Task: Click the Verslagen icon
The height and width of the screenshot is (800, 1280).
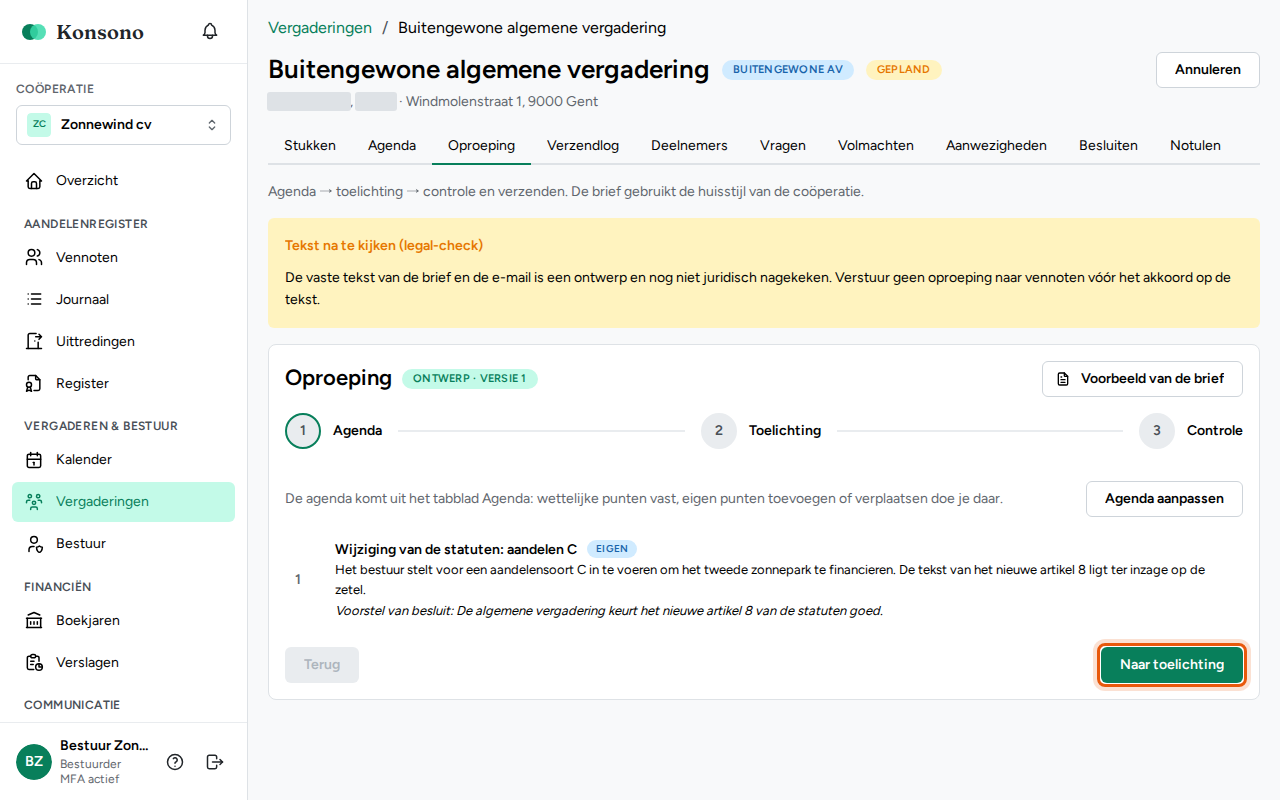Action: click(34, 663)
